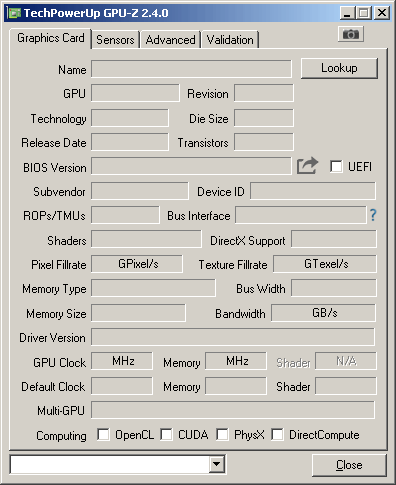The height and width of the screenshot is (485, 396).
Task: Click the Transistors field
Action: coord(264,142)
